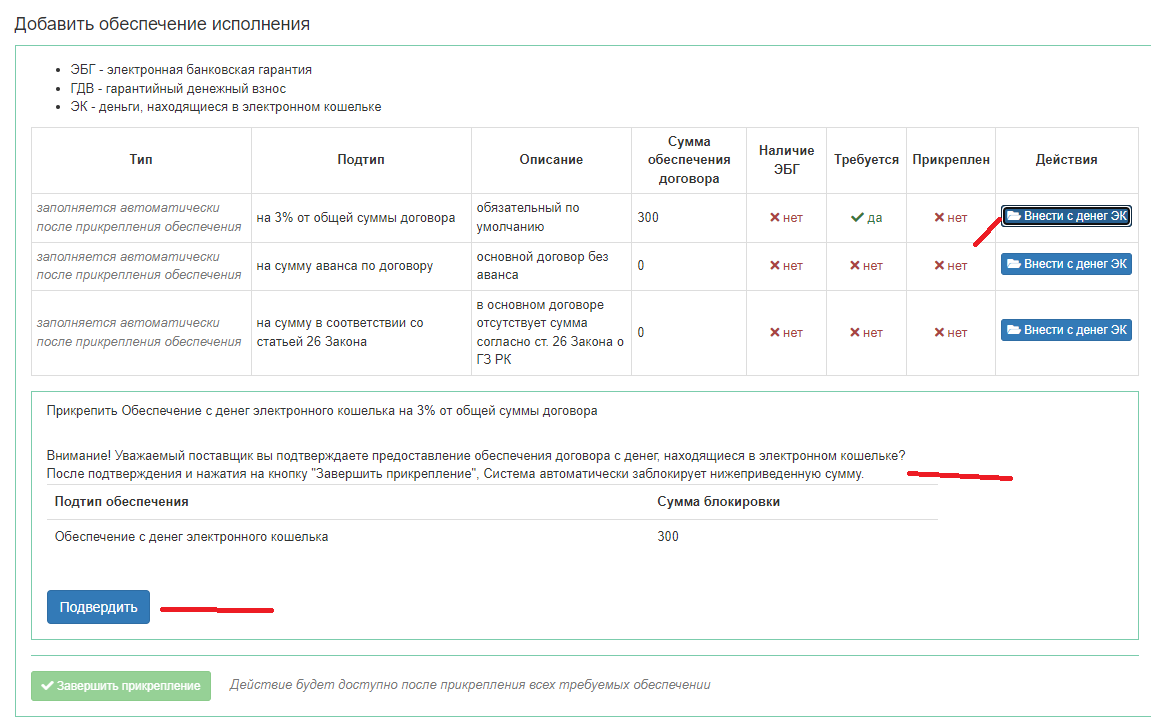
Task: Click the "Действия" column header
Action: (x=1066, y=160)
